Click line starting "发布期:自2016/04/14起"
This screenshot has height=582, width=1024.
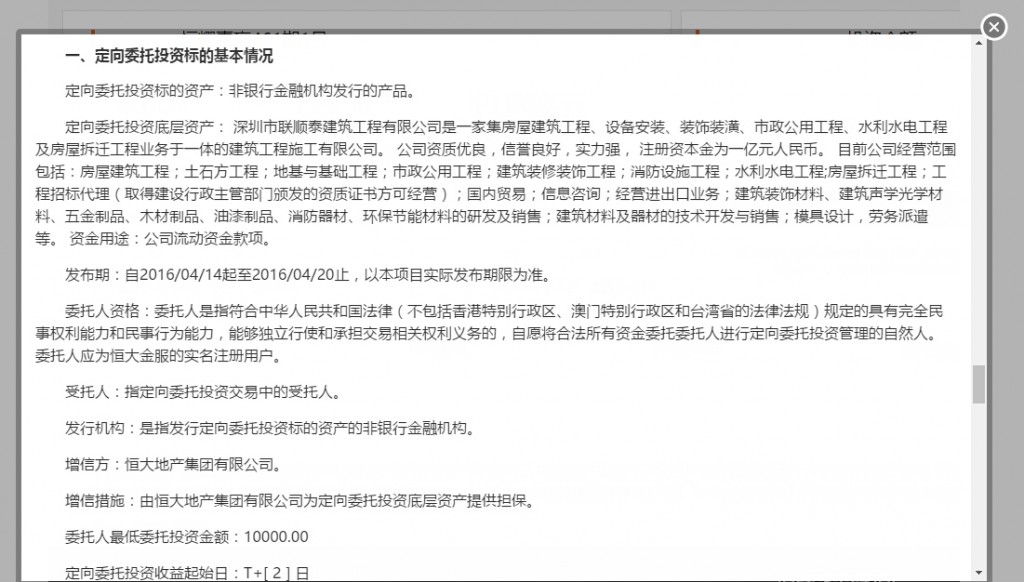pos(308,275)
